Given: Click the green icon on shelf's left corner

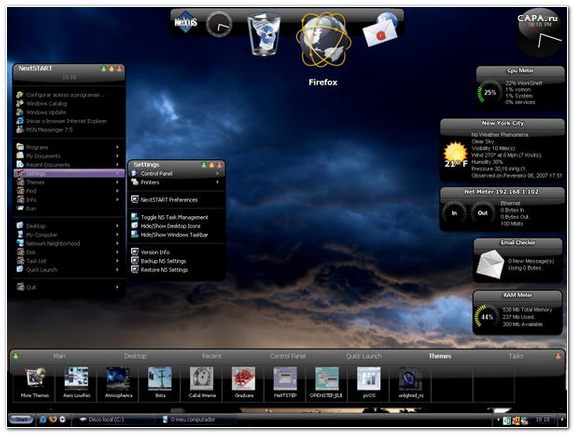Looking at the screenshot, I should click(16, 355).
